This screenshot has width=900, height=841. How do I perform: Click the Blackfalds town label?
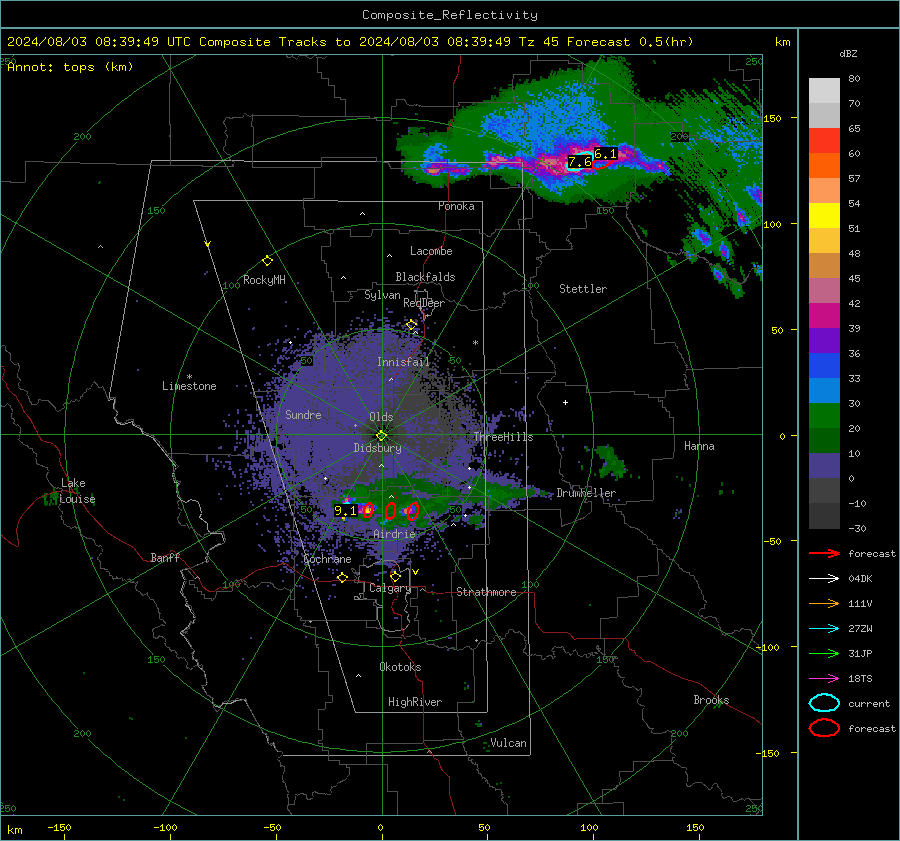click(x=425, y=277)
